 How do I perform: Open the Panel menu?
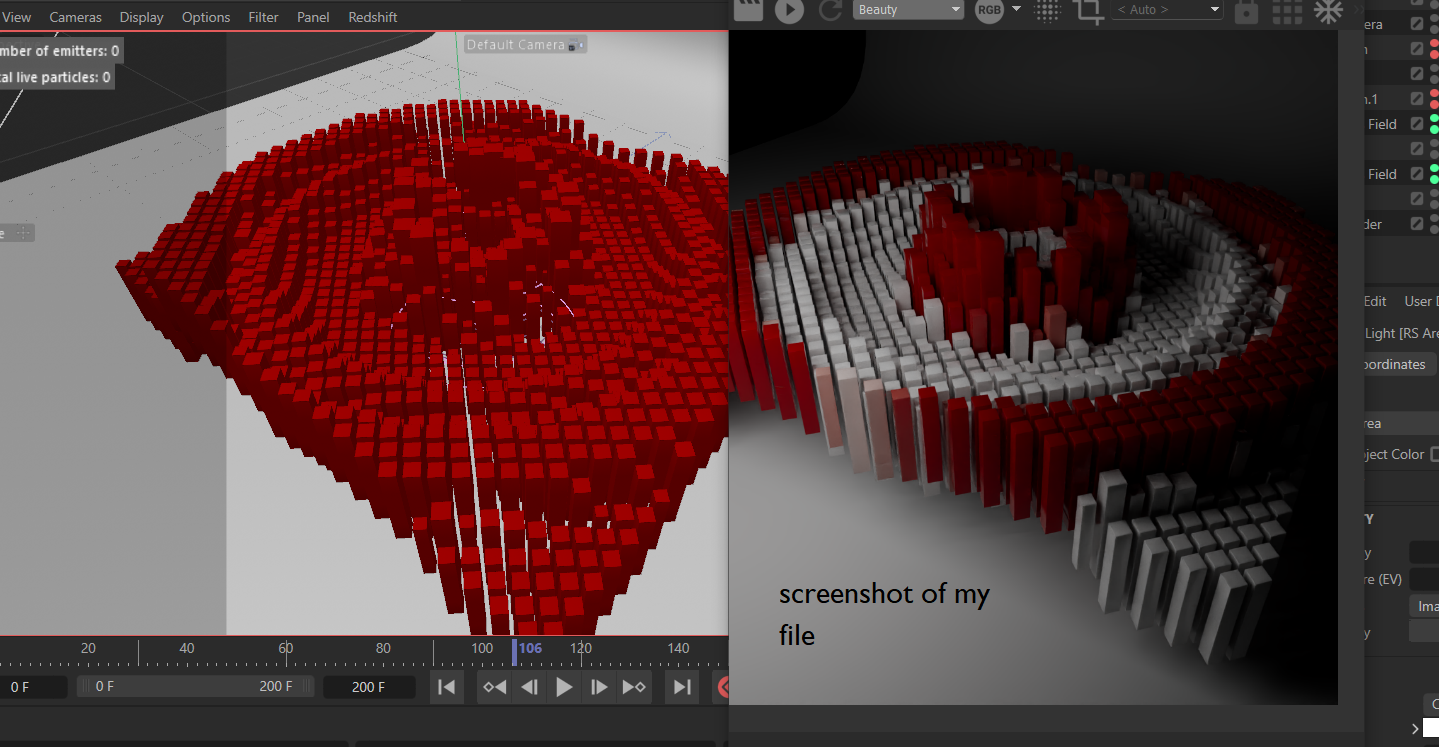(x=313, y=17)
